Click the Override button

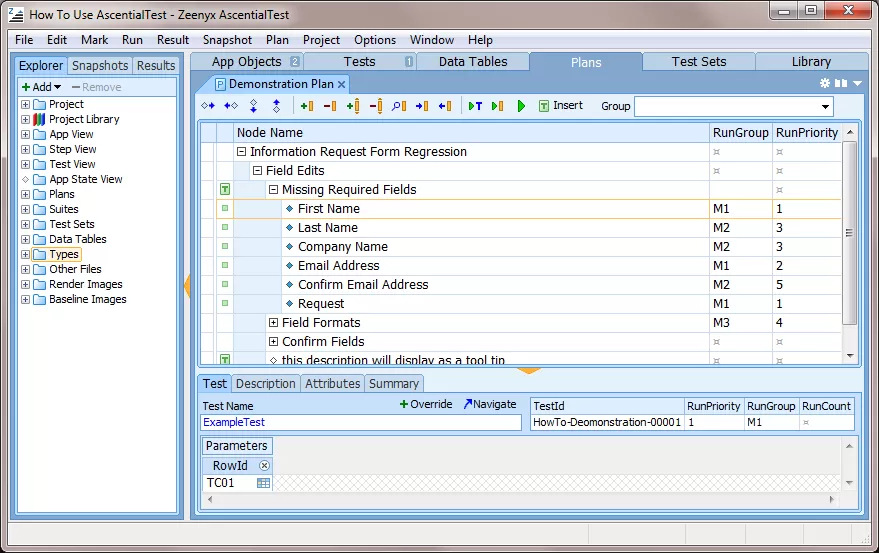(x=425, y=404)
